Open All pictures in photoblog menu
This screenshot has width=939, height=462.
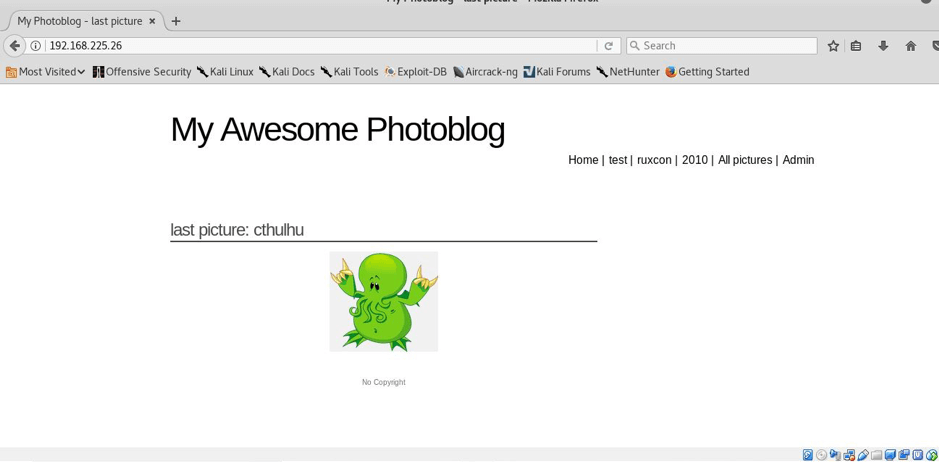745,160
